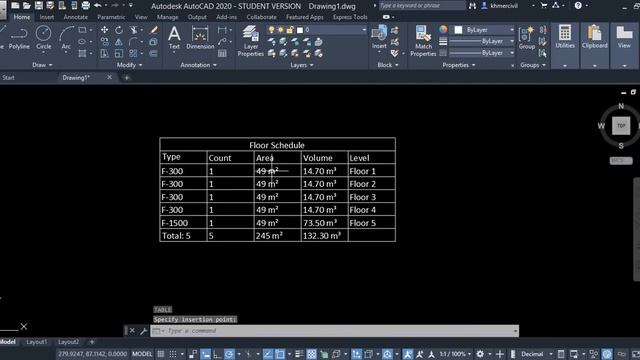
Task: Toggle object snap tracking in status bar
Action: pos(268,354)
